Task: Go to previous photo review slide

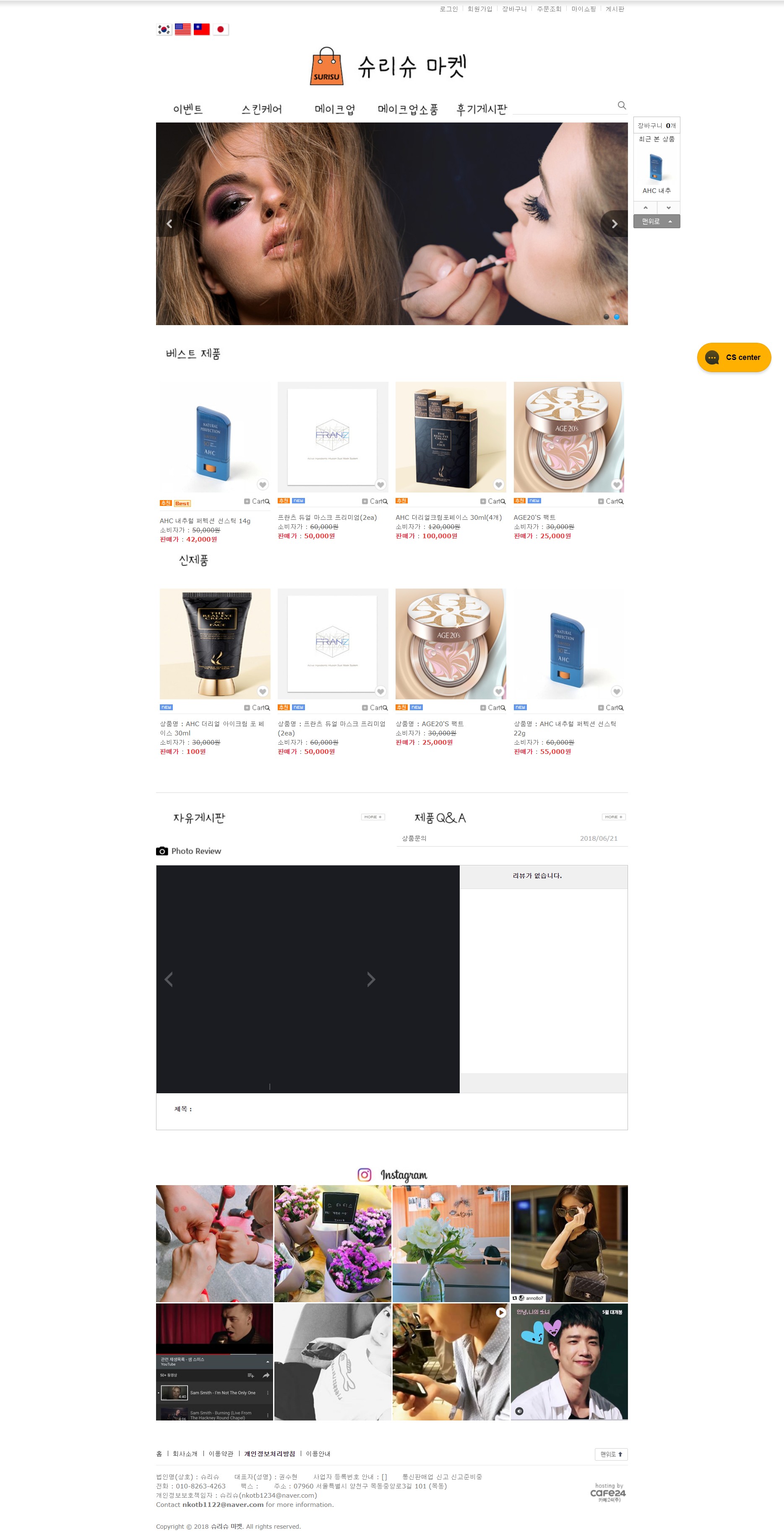Action: (x=169, y=979)
